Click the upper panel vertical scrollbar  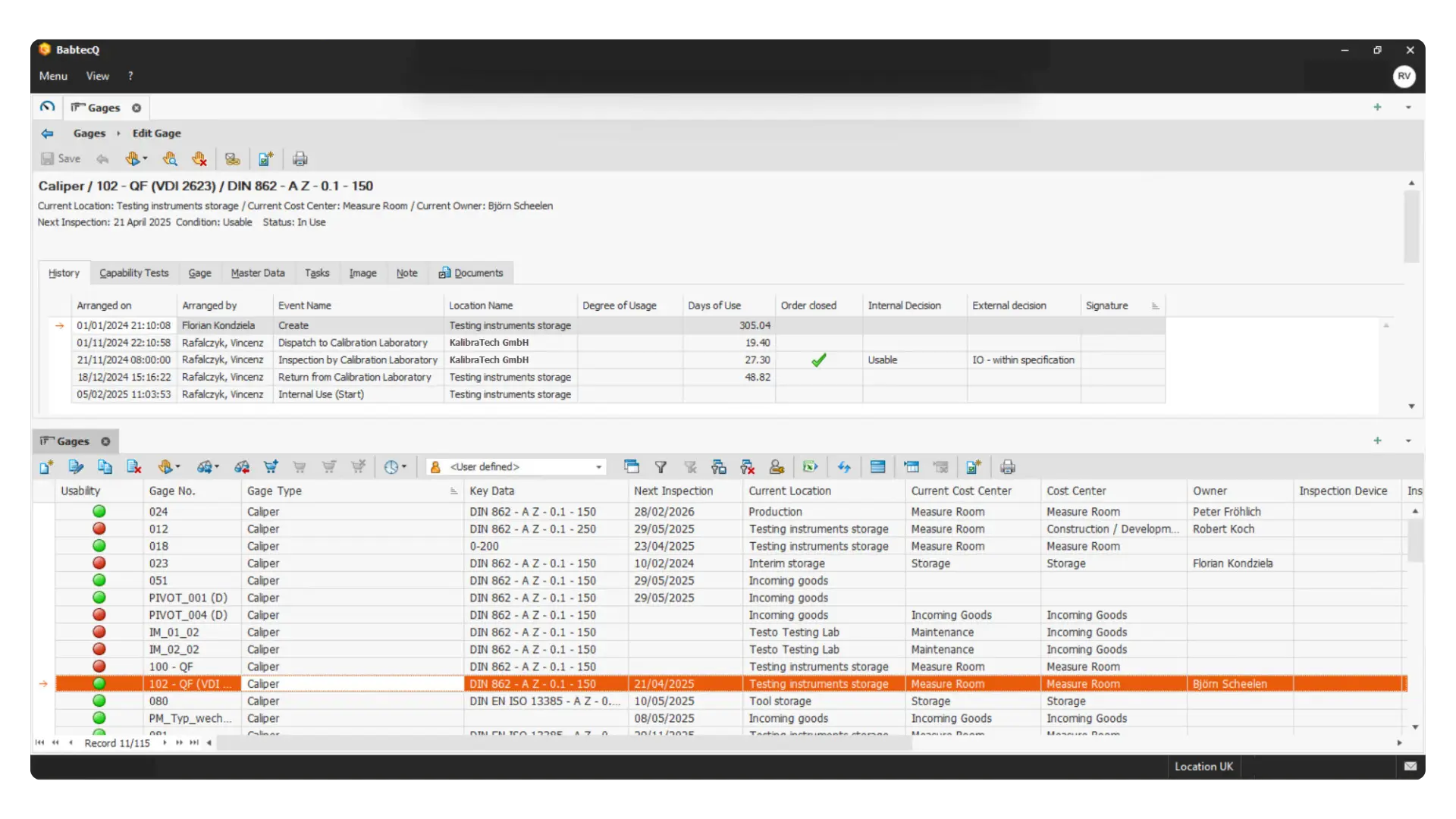[1411, 226]
